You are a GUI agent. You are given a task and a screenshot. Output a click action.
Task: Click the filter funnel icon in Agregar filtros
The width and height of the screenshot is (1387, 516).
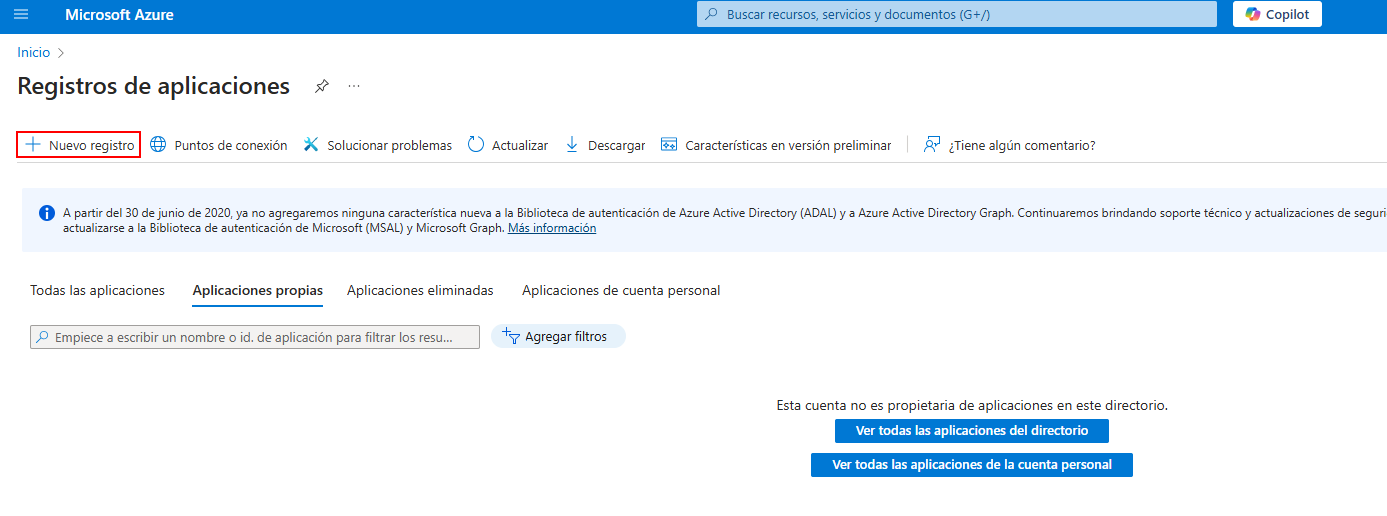point(511,337)
